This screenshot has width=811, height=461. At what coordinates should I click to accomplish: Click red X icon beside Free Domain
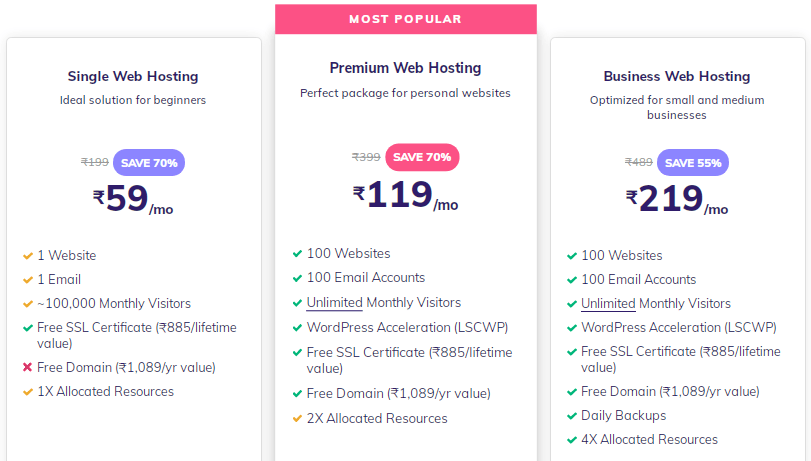click(x=28, y=368)
